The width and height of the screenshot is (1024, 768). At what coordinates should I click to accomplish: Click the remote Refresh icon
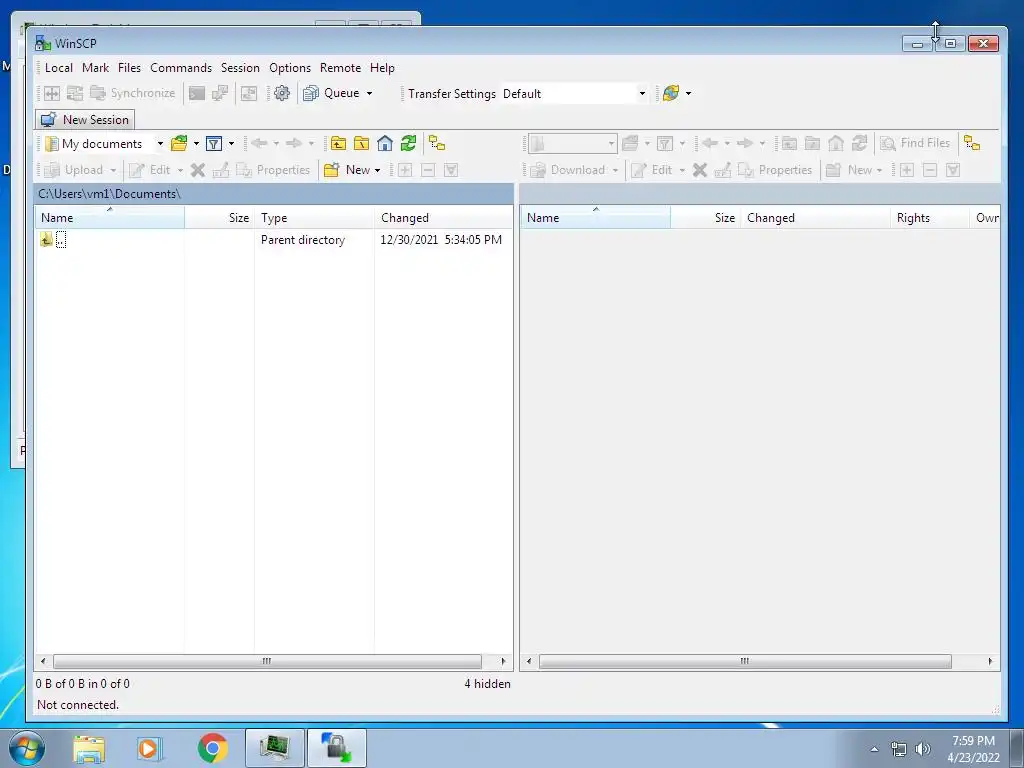(860, 144)
